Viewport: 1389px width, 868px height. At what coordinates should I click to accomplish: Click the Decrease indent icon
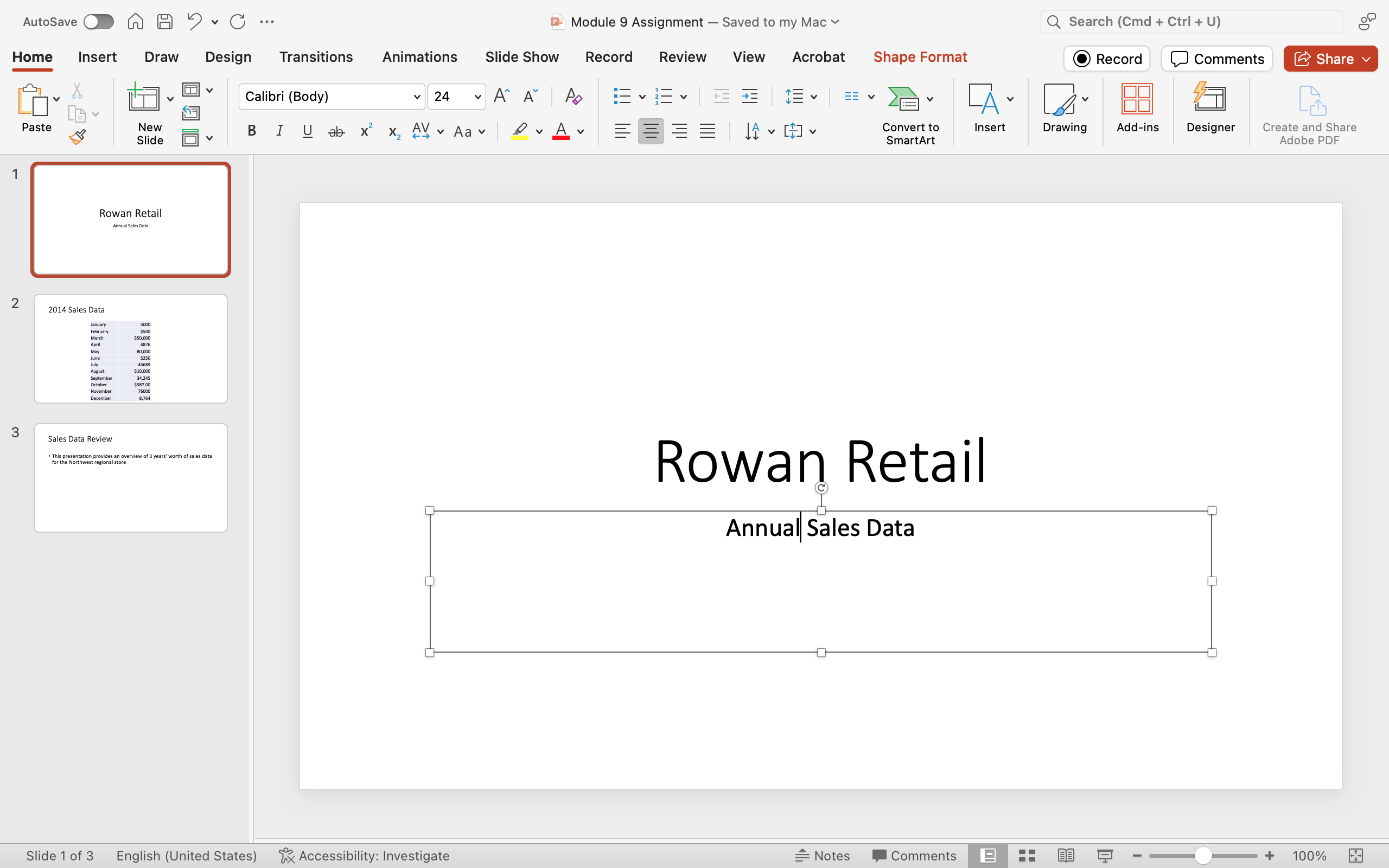click(722, 96)
